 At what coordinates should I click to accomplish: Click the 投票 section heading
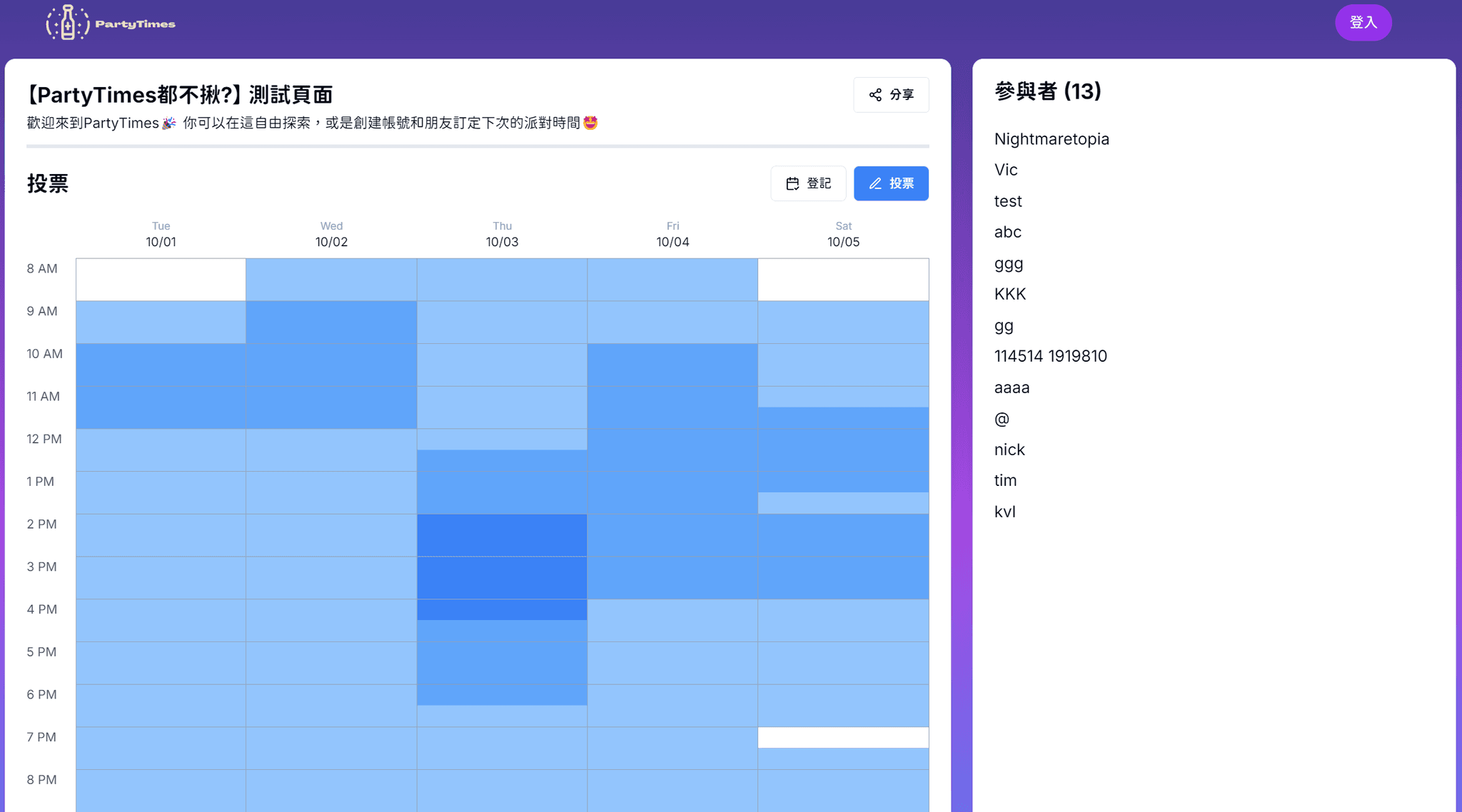(x=48, y=183)
